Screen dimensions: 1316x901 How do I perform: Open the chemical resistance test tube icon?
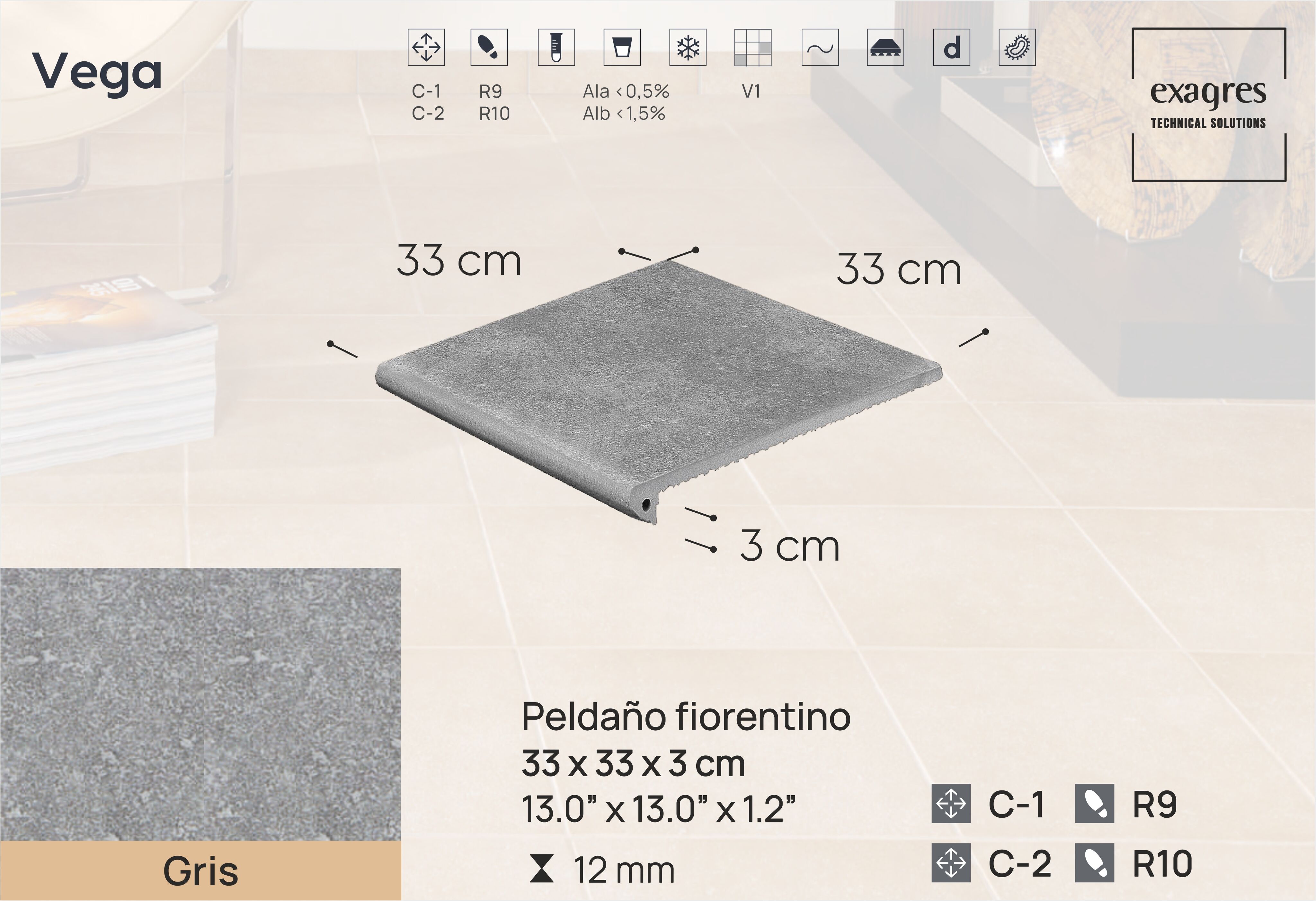click(x=557, y=48)
